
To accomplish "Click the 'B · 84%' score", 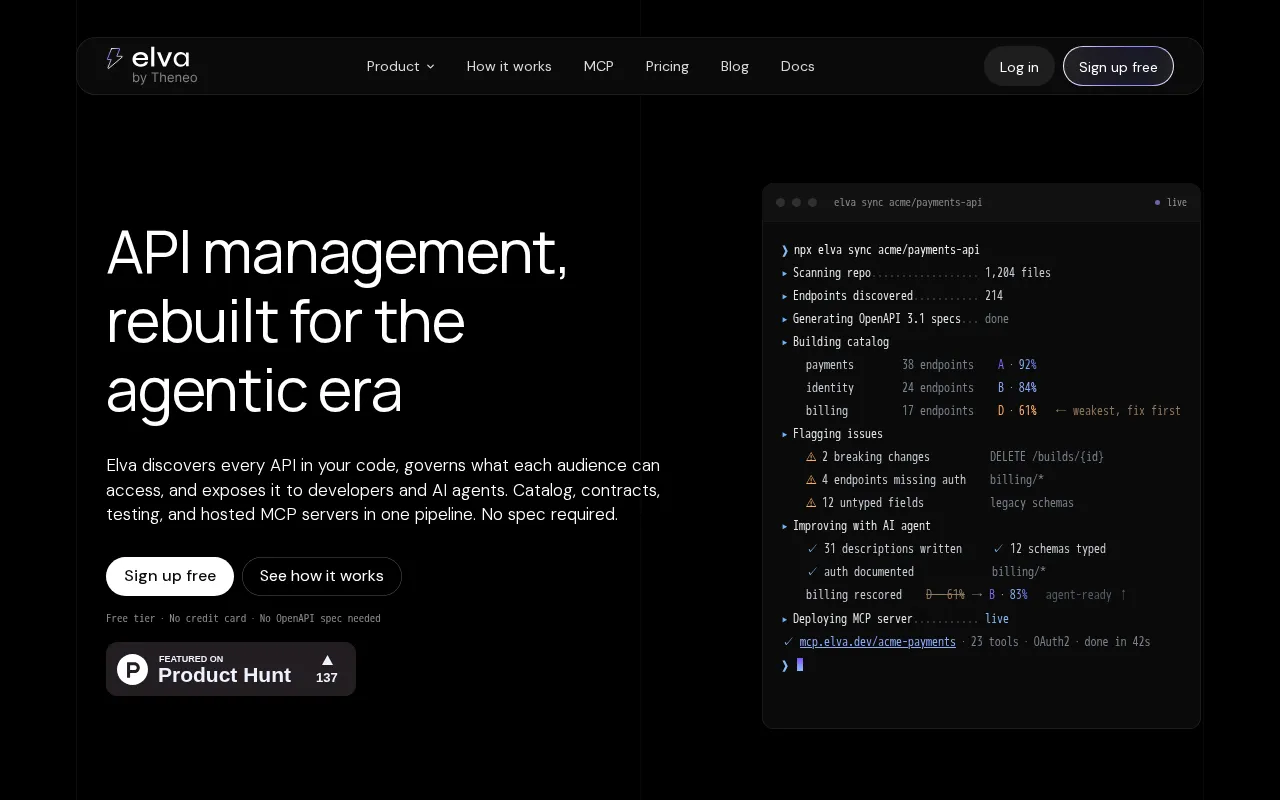I will pos(1017,388).
